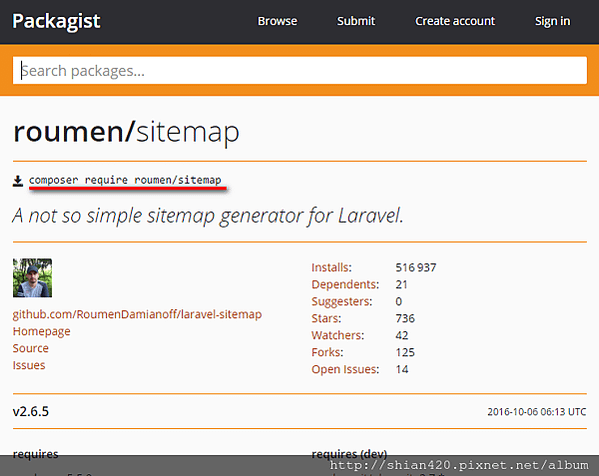
Task: Focus the Search packages input field
Action: point(300,70)
